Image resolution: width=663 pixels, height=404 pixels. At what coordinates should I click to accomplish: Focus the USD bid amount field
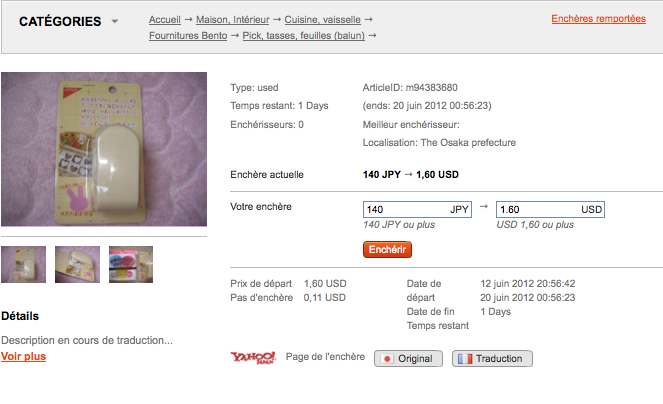[x=550, y=209]
